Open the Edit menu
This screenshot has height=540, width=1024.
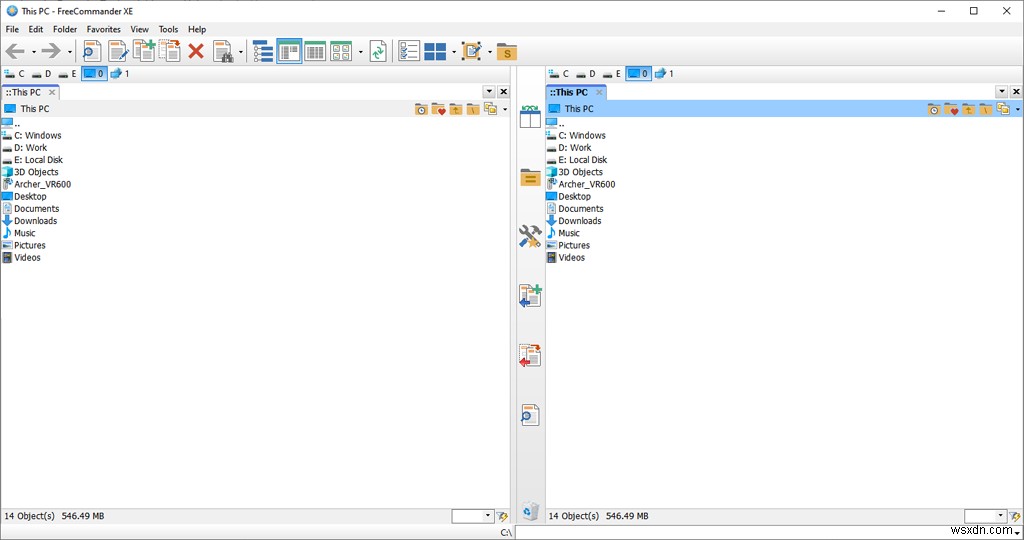tap(36, 29)
